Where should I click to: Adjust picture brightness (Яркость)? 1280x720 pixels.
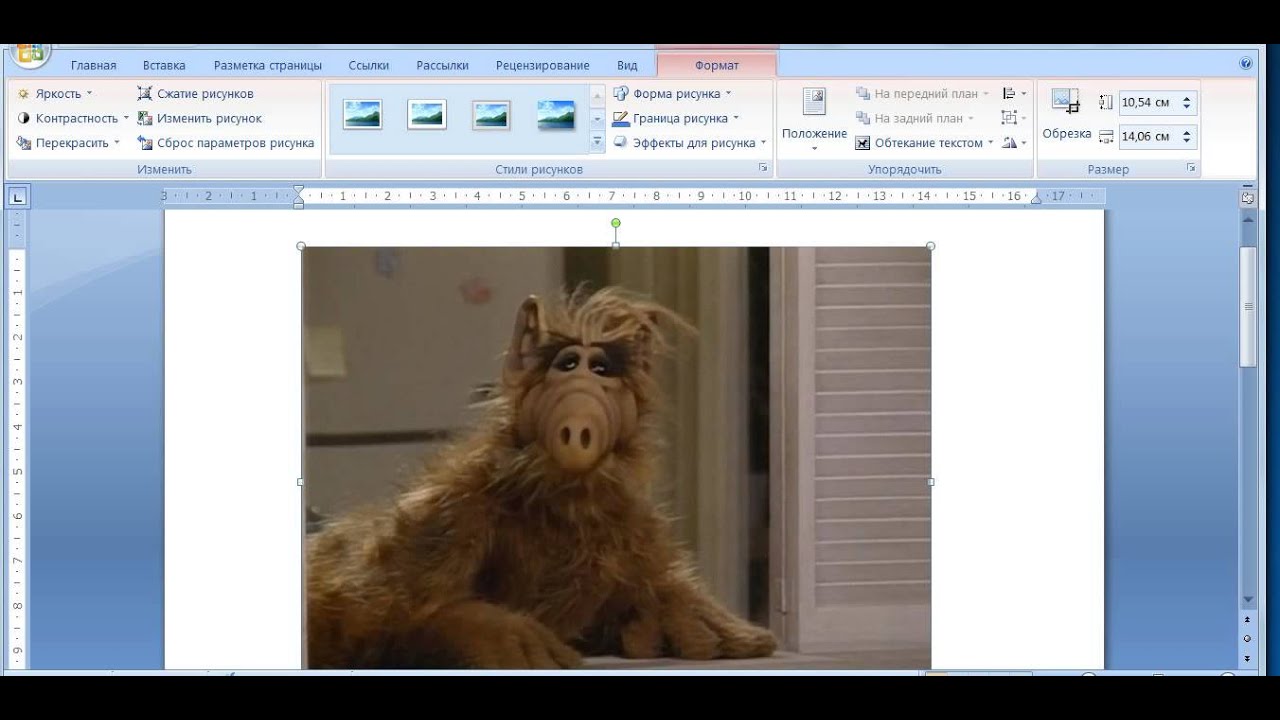tap(55, 93)
